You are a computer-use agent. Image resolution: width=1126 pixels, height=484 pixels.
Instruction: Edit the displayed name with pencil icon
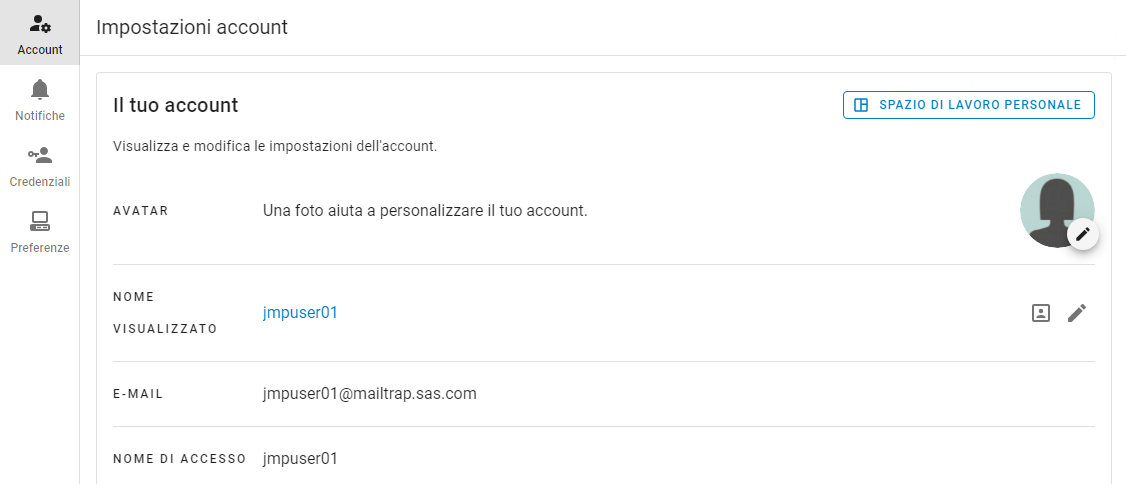click(x=1076, y=313)
